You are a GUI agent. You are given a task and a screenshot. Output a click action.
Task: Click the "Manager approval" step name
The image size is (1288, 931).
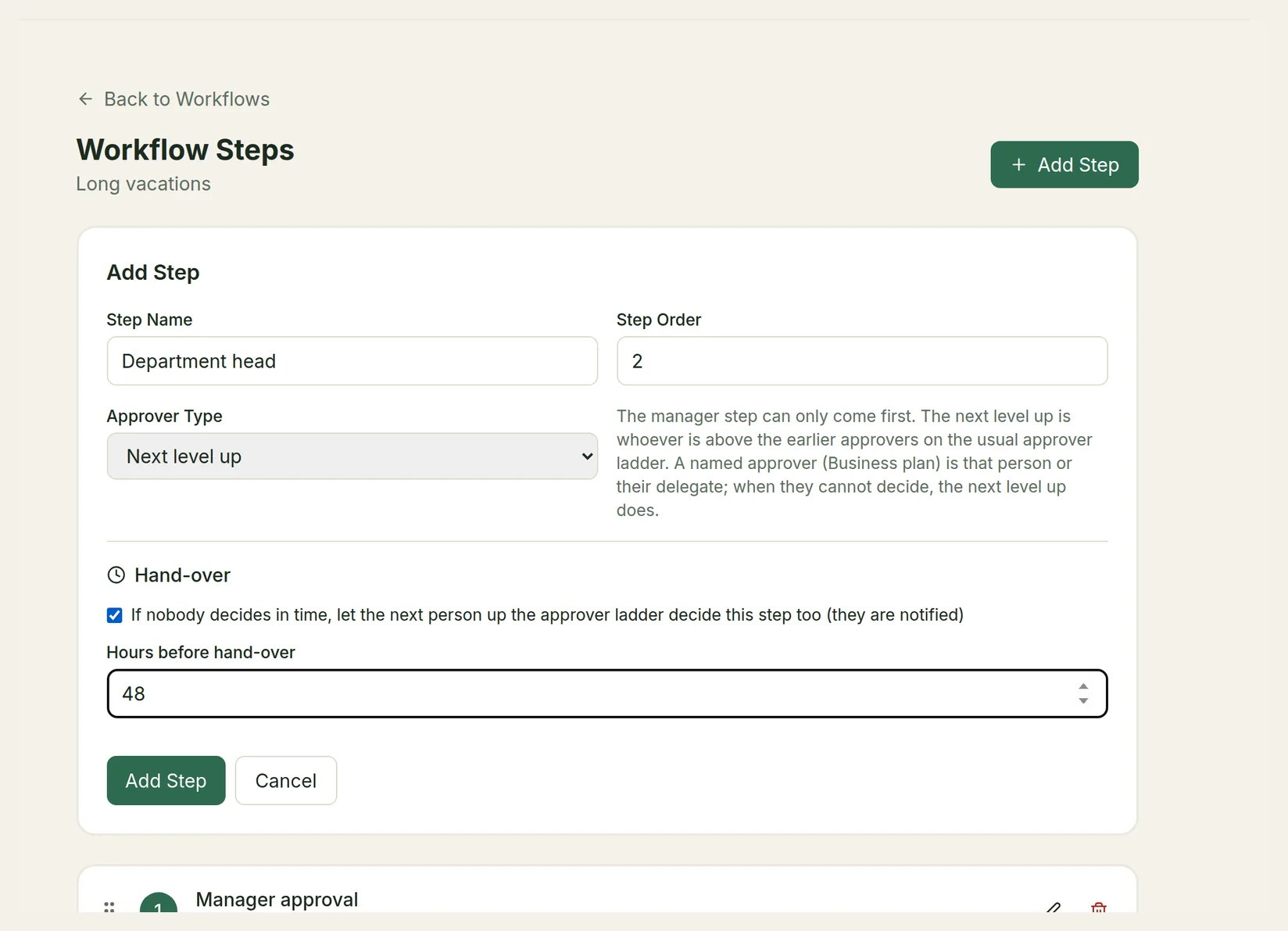click(277, 900)
